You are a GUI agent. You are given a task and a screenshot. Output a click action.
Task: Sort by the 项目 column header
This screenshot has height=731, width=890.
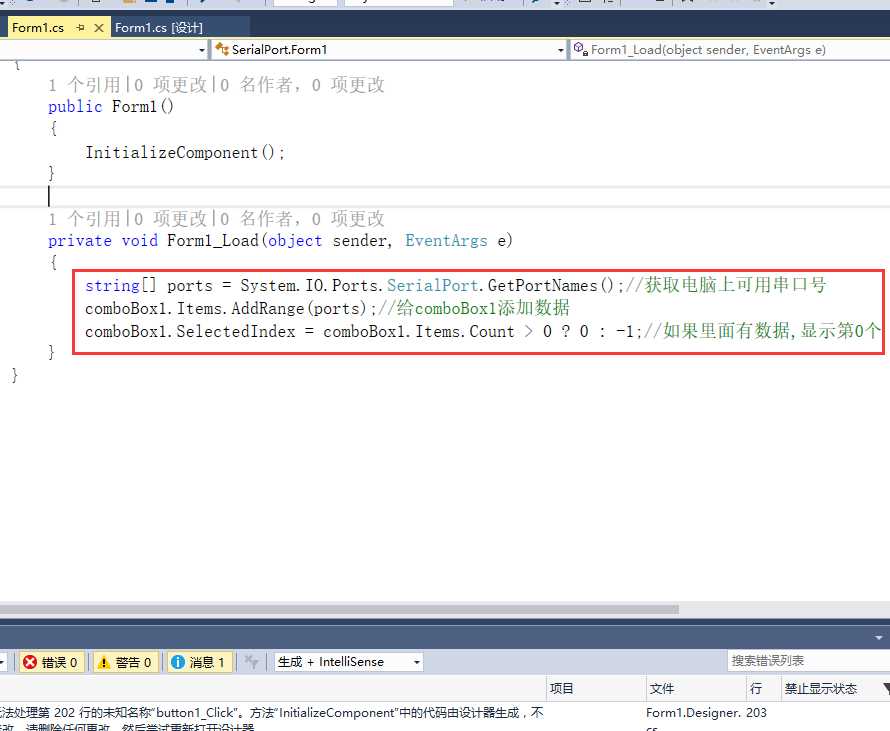595,688
